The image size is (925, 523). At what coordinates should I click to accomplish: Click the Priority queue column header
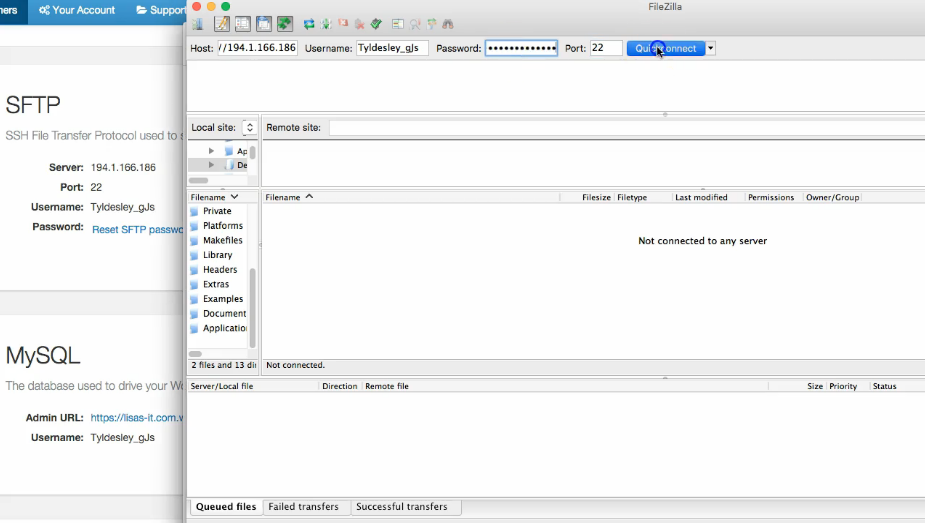click(847, 386)
